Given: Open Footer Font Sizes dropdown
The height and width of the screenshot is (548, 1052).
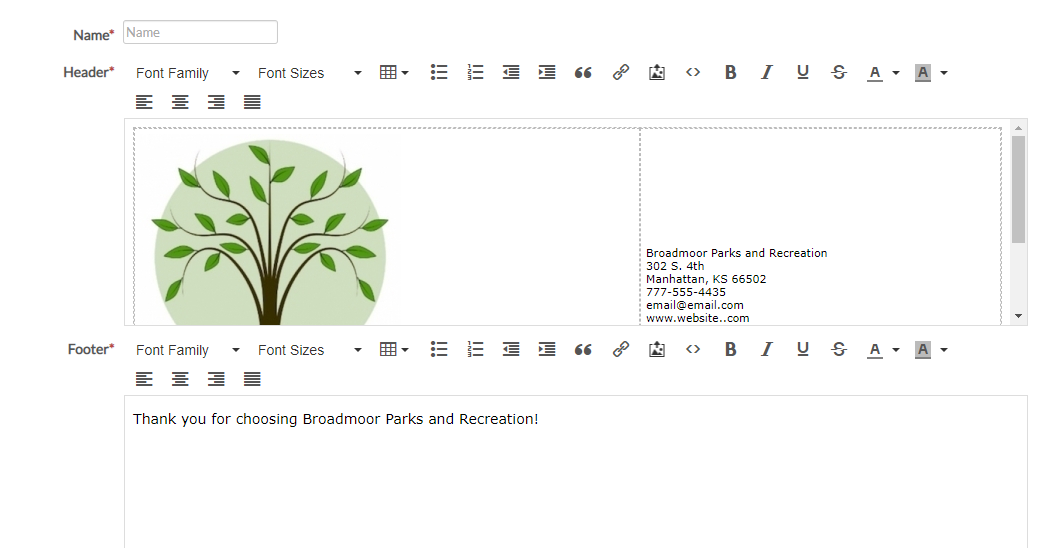Looking at the screenshot, I should click(x=309, y=350).
